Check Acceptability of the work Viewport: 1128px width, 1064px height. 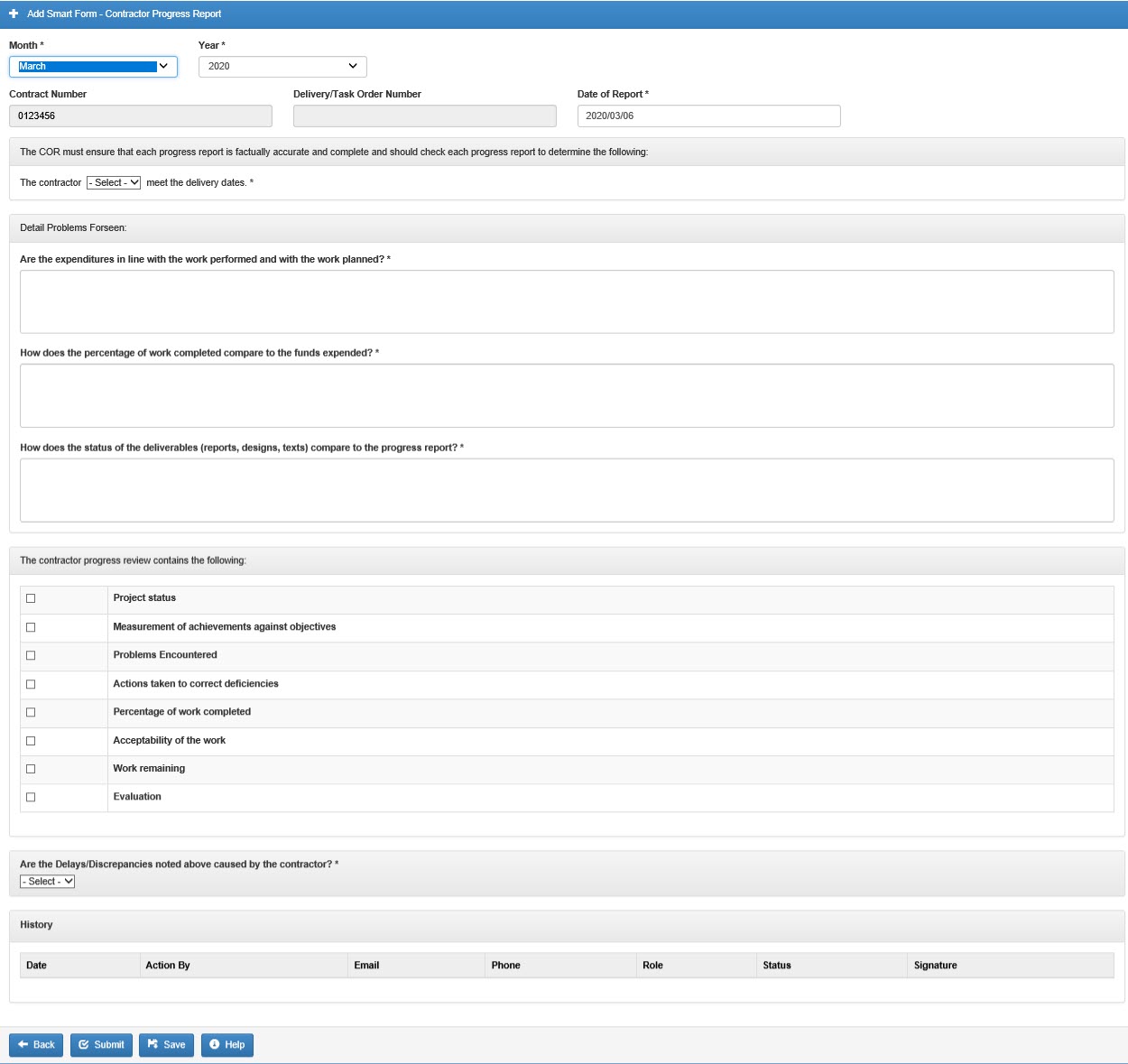(x=31, y=741)
